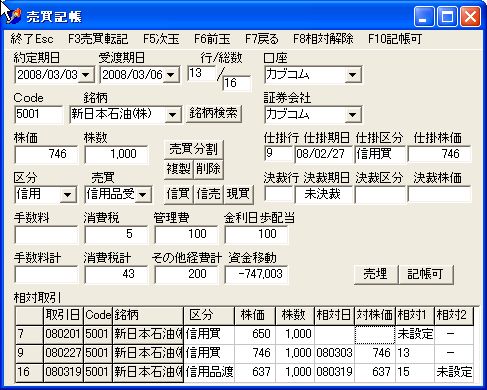The image size is (487, 390).
Task: Click the 現買 button
Action: click(x=238, y=194)
